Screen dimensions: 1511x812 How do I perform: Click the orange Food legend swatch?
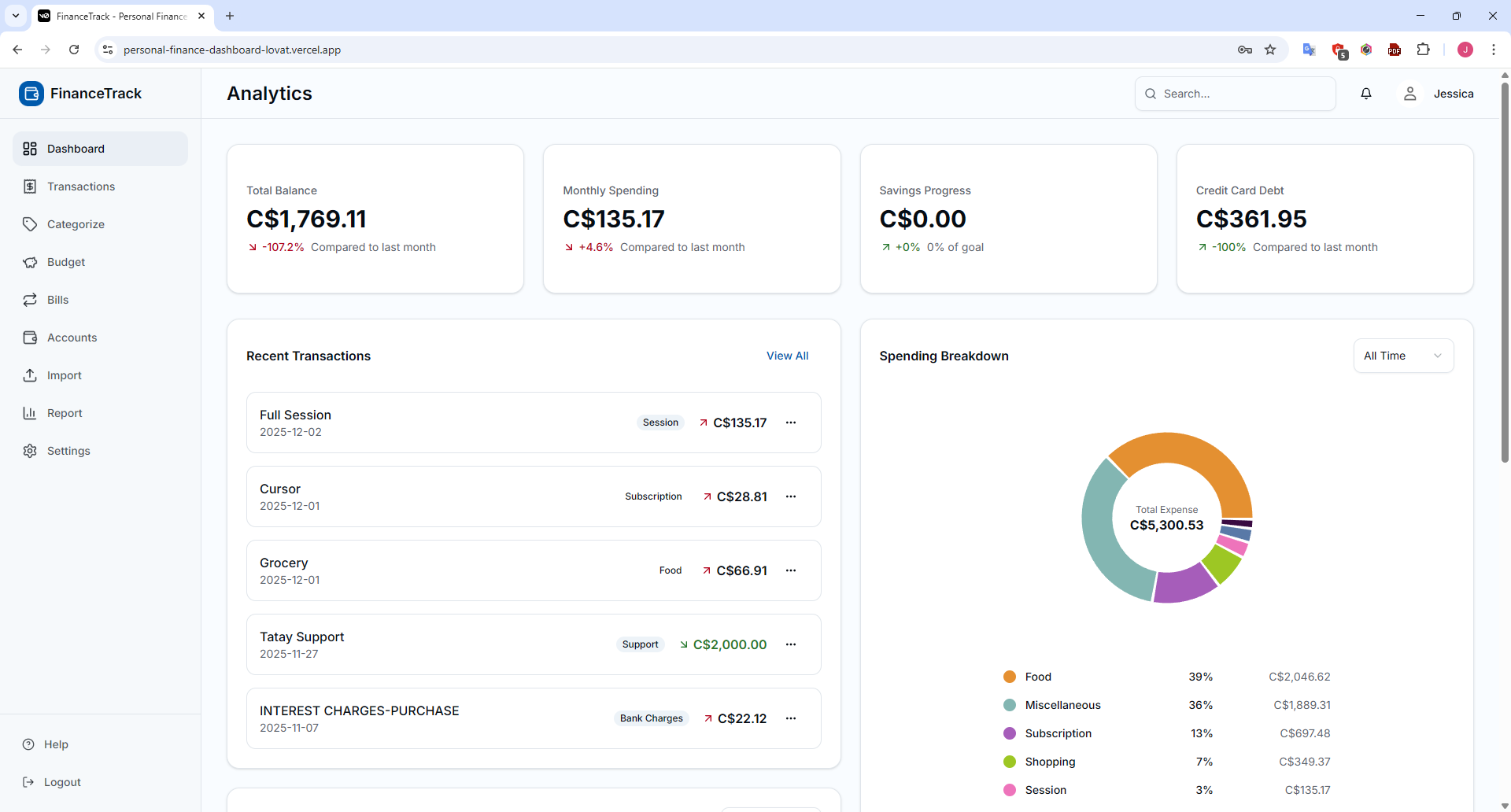1010,677
